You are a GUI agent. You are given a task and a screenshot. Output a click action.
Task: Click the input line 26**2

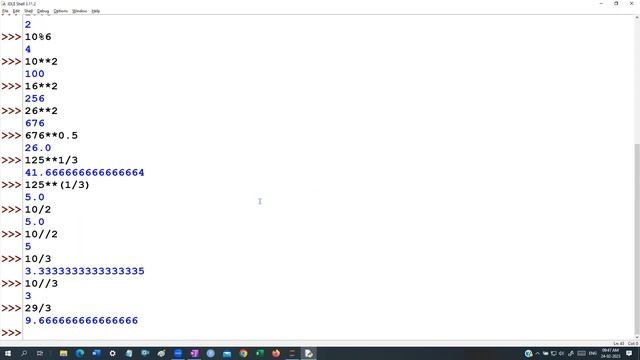click(x=41, y=111)
